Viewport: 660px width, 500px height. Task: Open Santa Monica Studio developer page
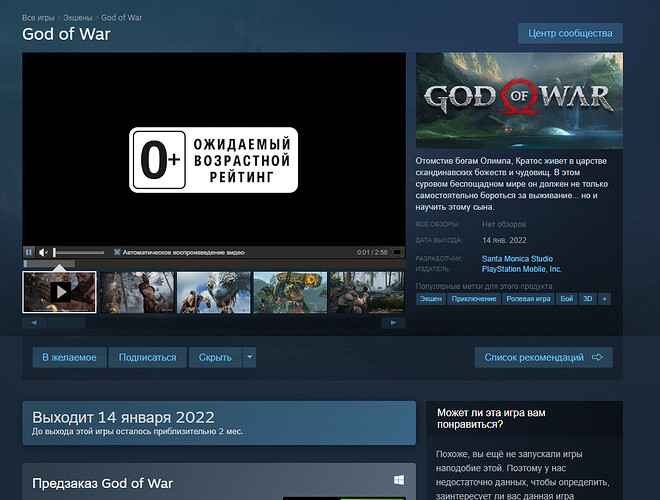(517, 259)
